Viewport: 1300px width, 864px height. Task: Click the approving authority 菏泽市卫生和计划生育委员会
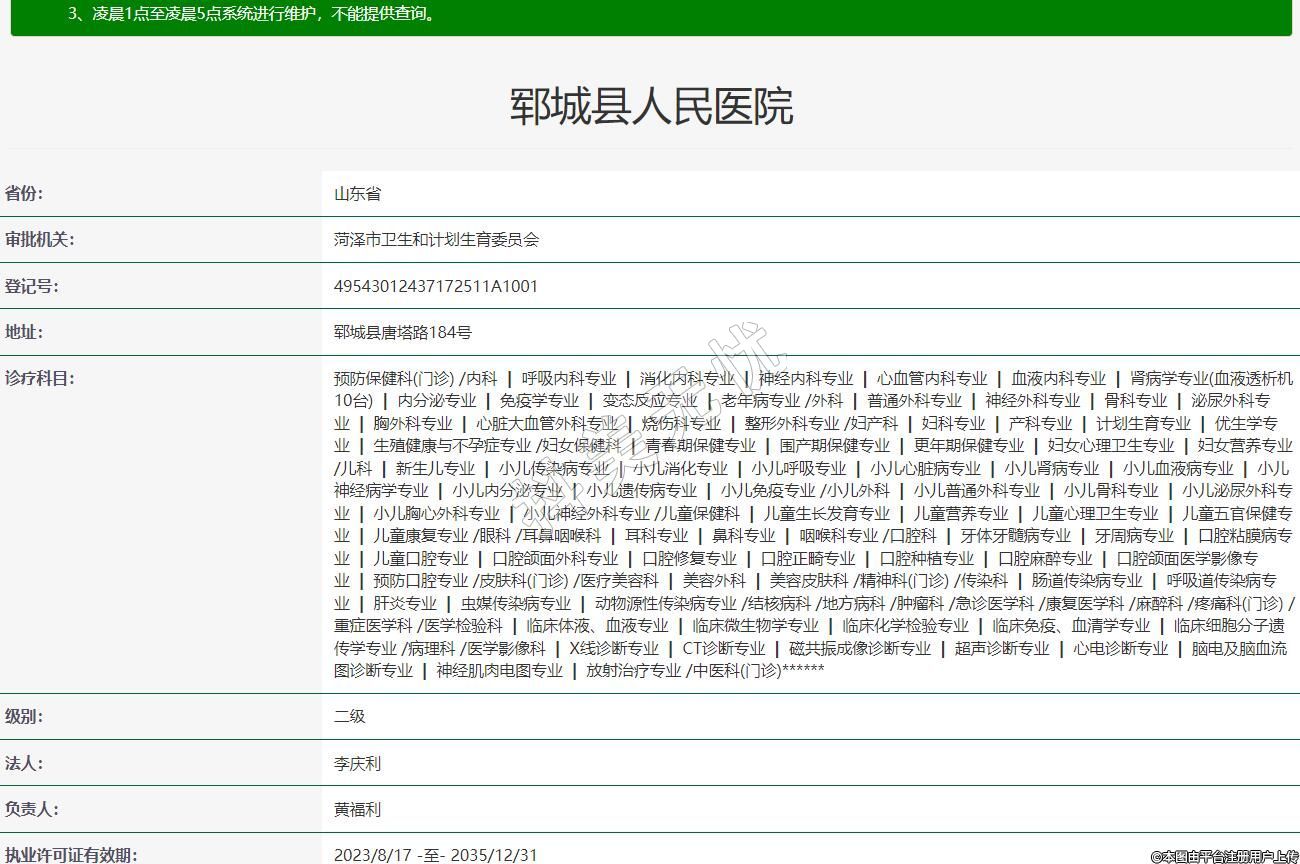coord(436,240)
